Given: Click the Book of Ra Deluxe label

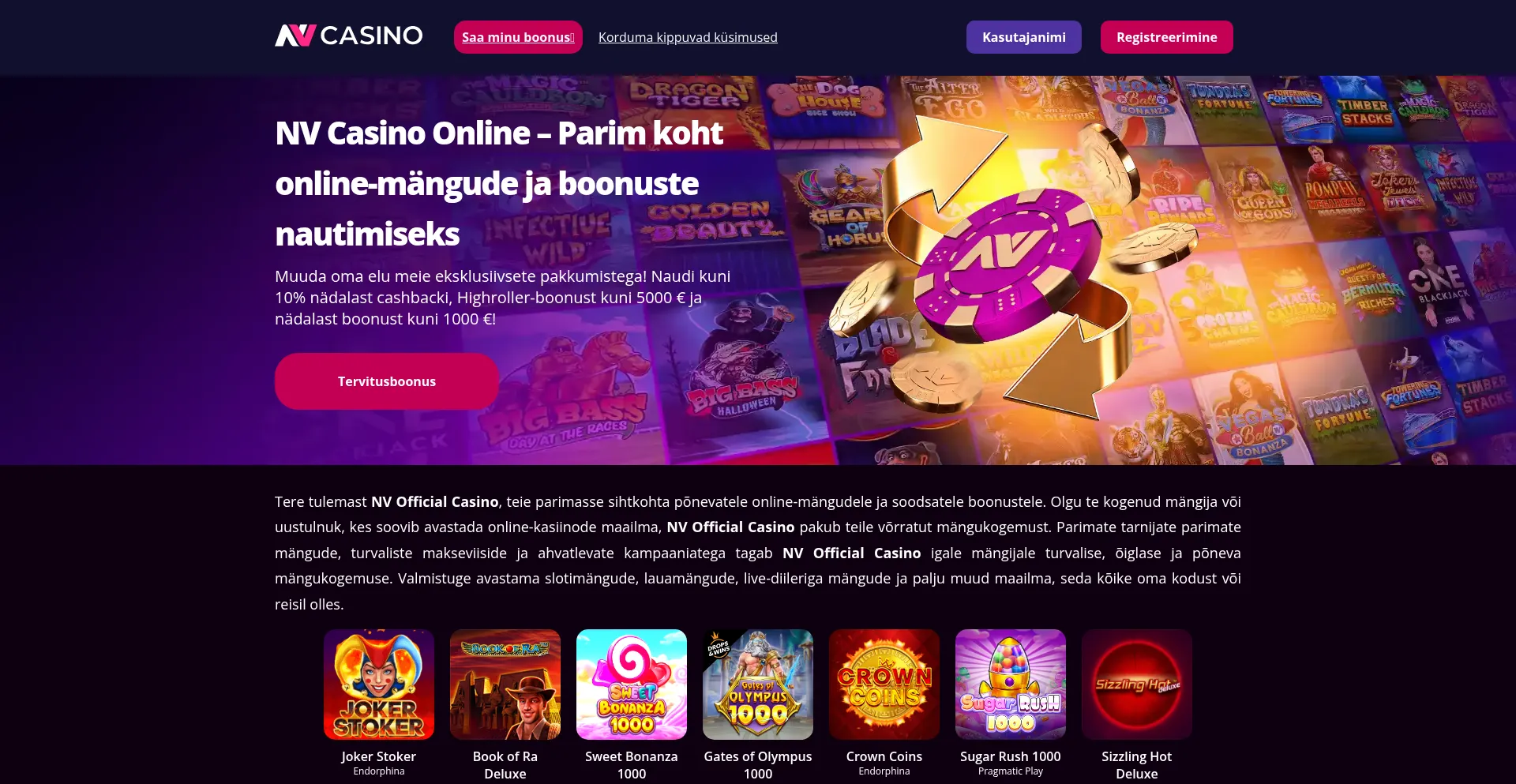Looking at the screenshot, I should pos(505,765).
